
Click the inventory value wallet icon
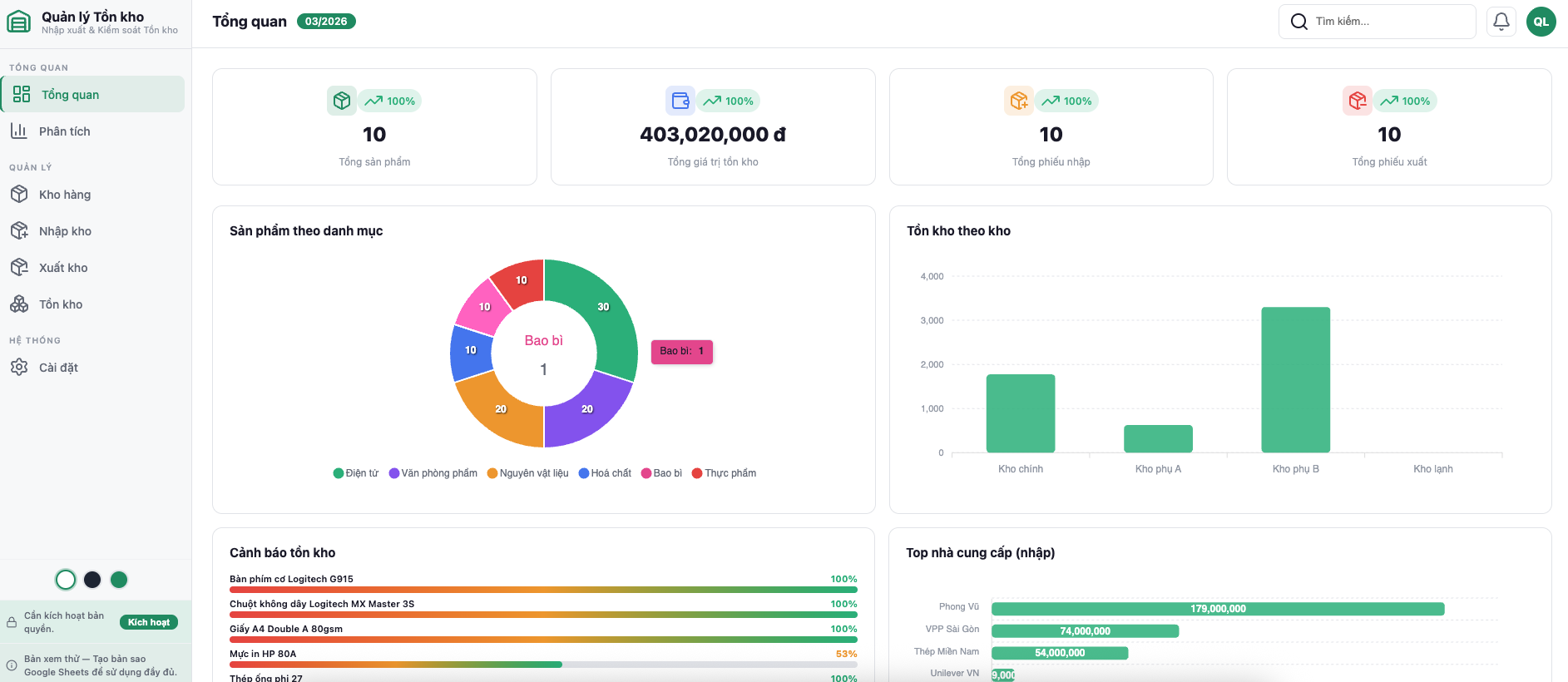click(x=680, y=101)
